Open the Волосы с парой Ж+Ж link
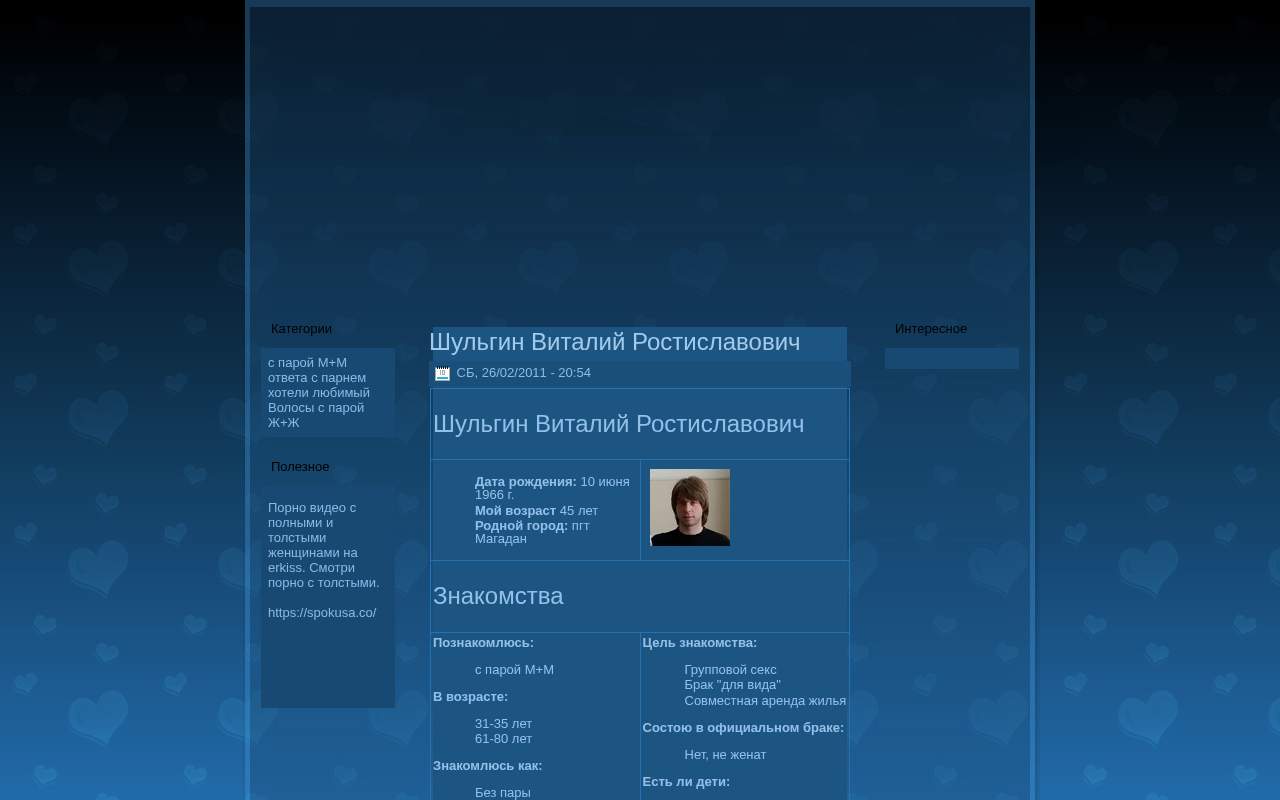The image size is (1280, 800). point(316,415)
